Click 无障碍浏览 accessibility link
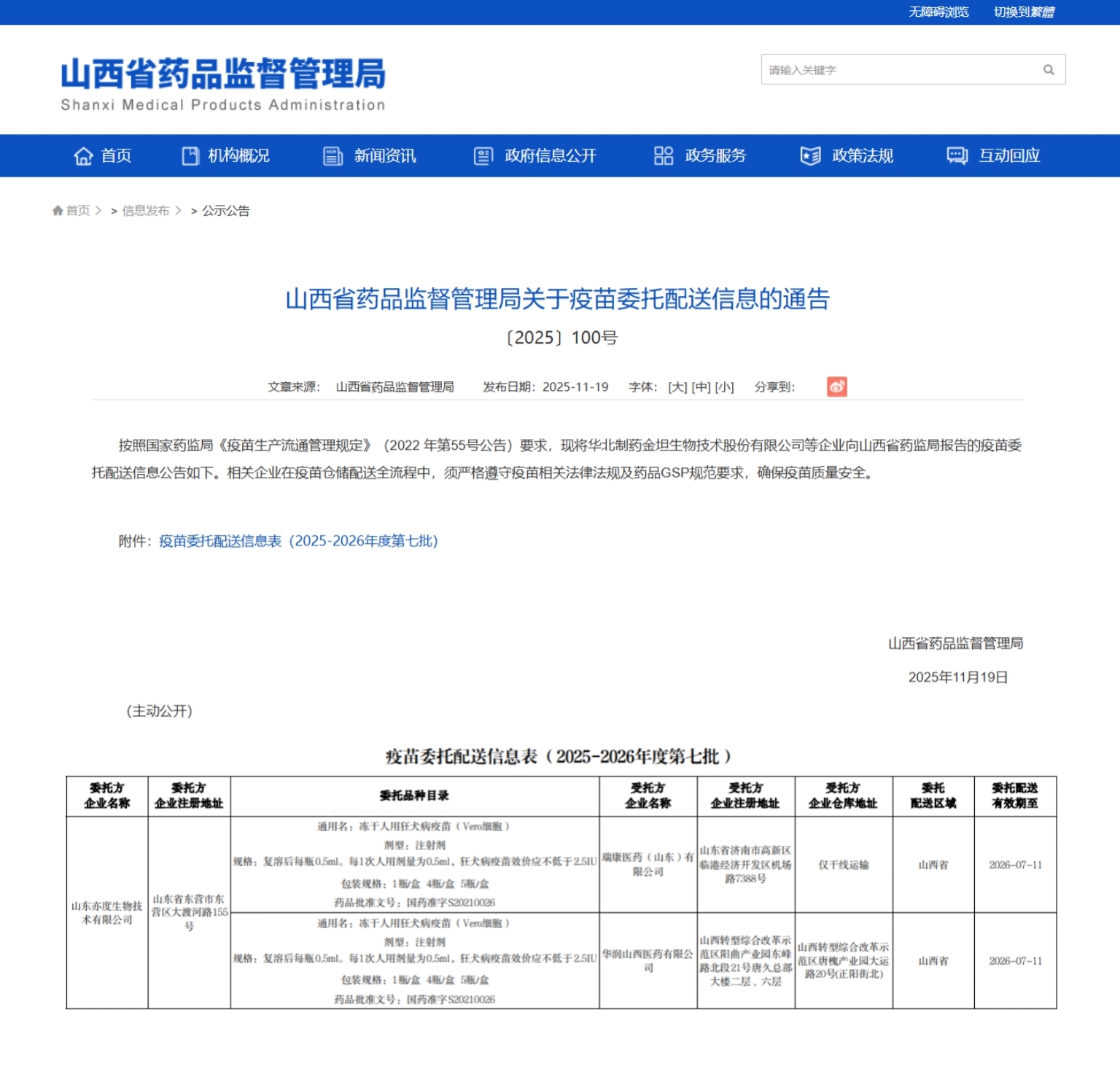Viewport: 1120px width, 1066px height. pos(938,12)
